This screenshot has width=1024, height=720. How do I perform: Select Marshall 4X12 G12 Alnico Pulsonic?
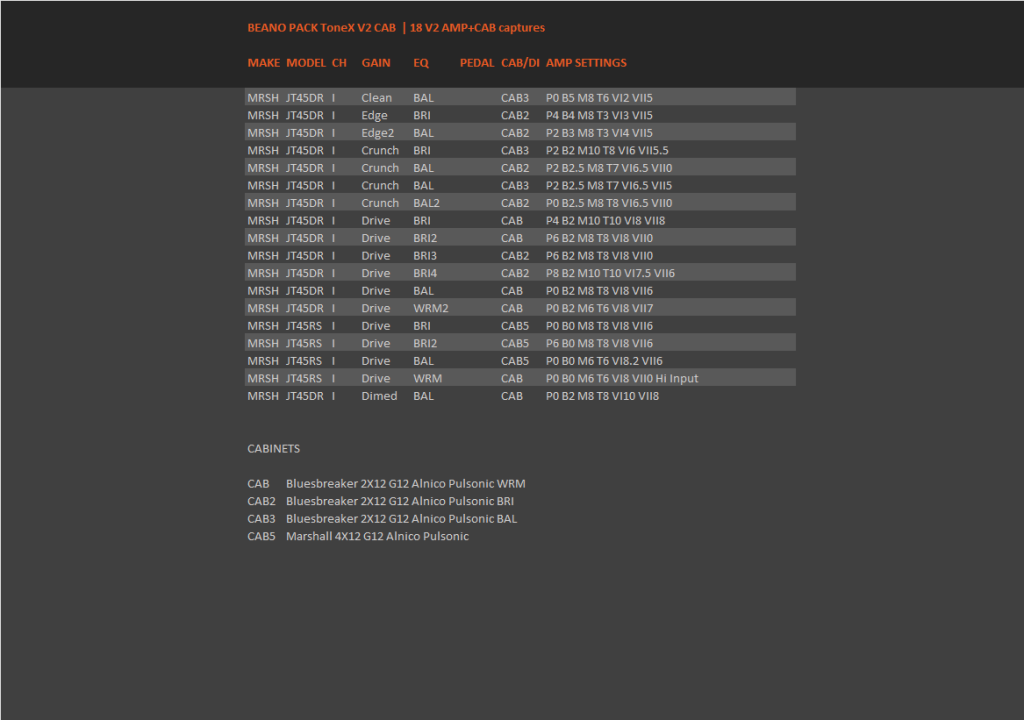377,536
